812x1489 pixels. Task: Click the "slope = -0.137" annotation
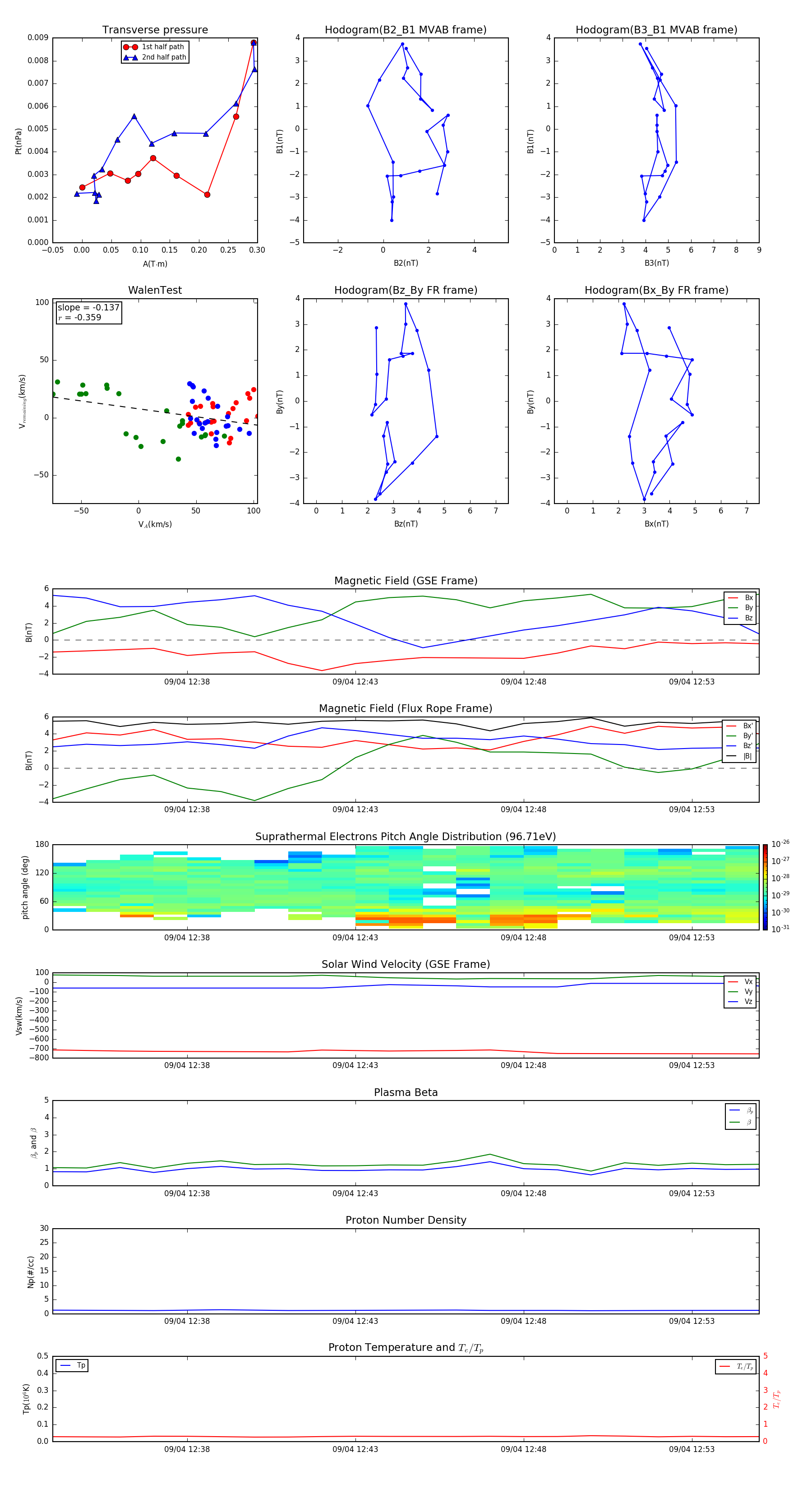click(x=88, y=308)
